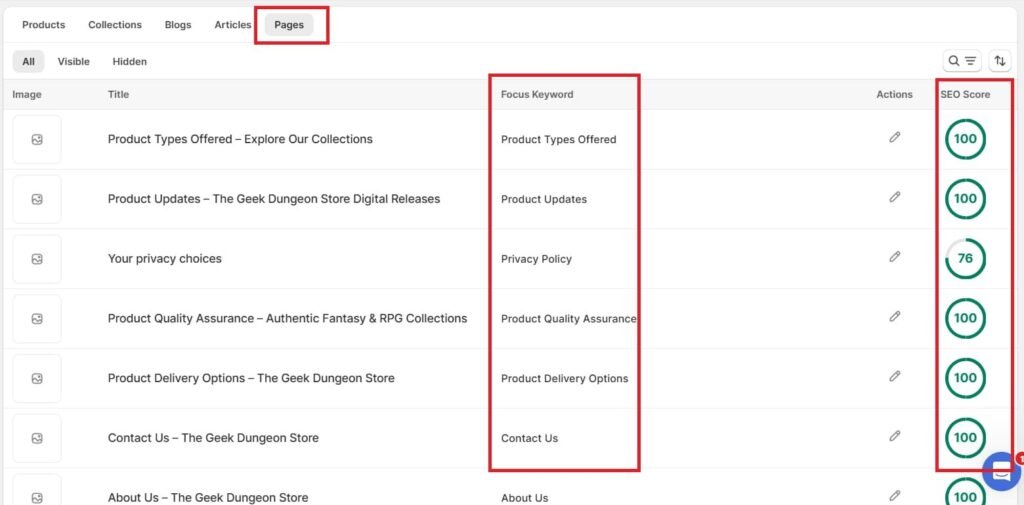Image resolution: width=1024 pixels, height=505 pixels.
Task: Click the Focus Keyword column header
Action: click(537, 94)
